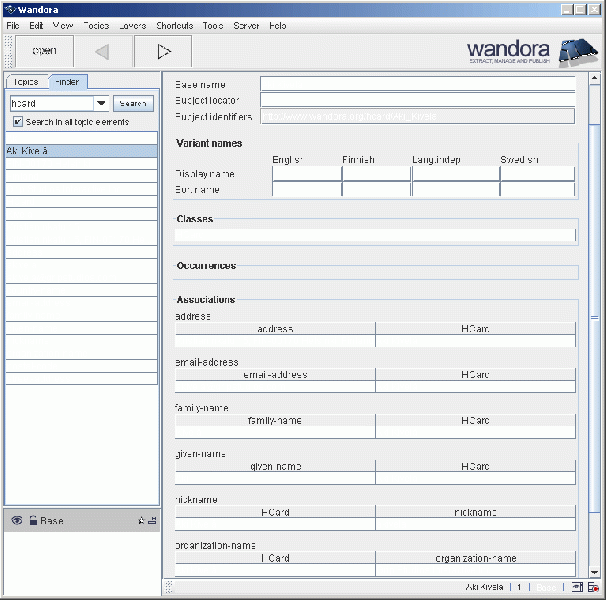Toggle Base layer visibility eye icon

pos(17,520)
